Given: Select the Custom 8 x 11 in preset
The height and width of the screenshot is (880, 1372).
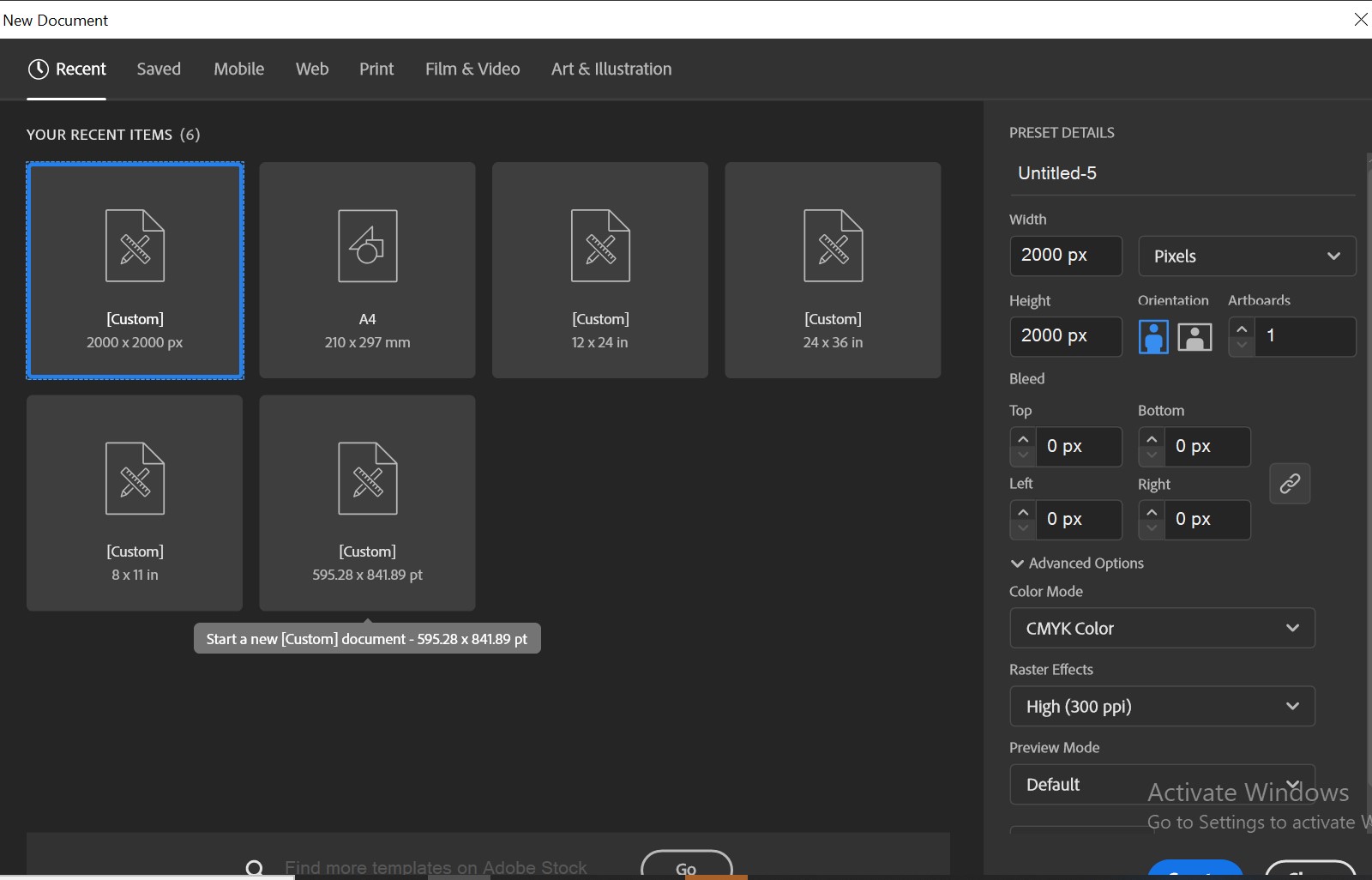Looking at the screenshot, I should 135,503.
